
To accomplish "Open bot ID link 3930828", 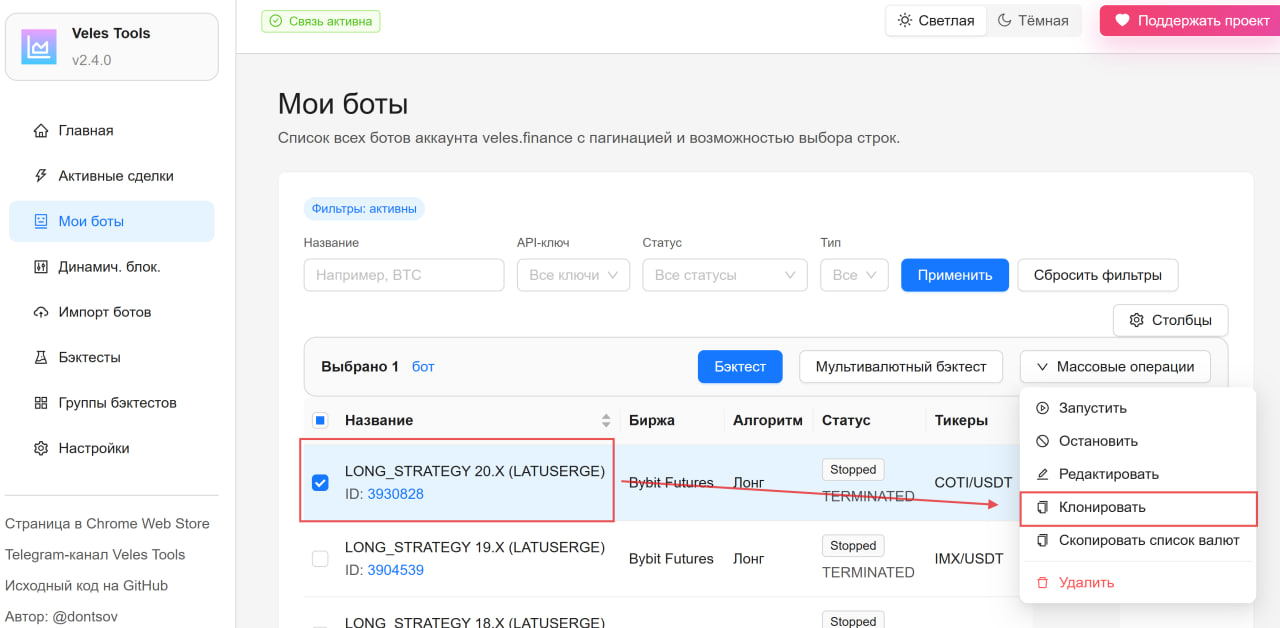I will click(396, 494).
